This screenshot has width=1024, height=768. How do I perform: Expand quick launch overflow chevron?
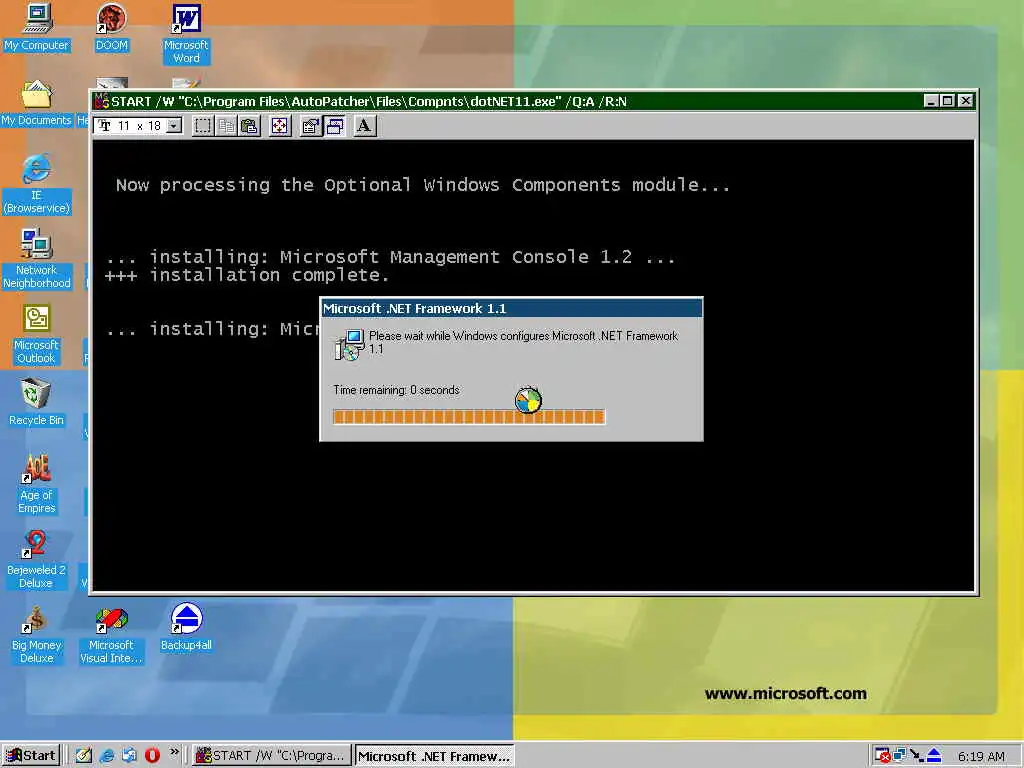(x=174, y=753)
